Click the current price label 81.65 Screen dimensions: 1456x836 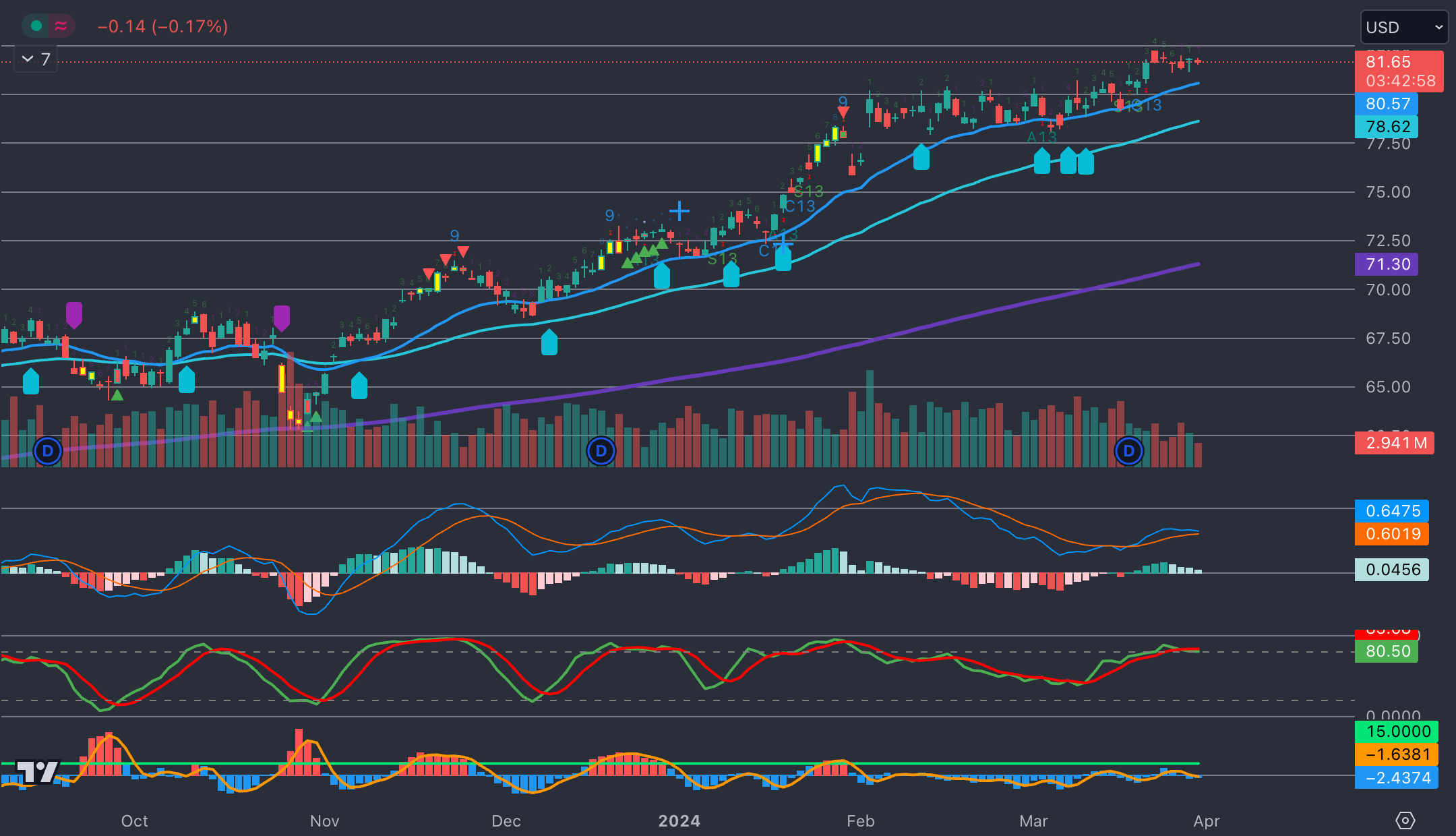(1389, 62)
